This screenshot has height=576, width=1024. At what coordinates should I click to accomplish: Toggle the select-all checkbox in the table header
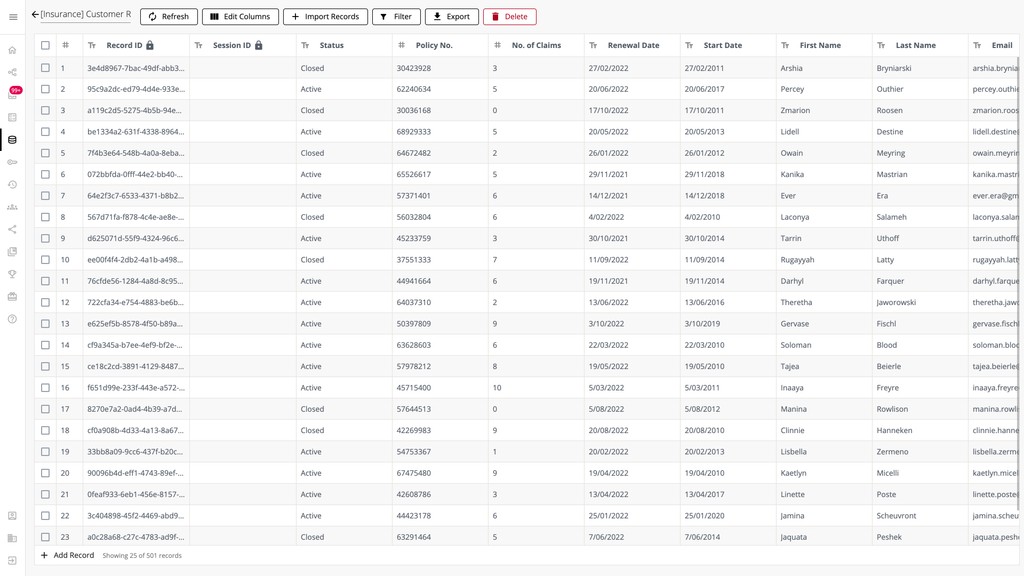45,45
